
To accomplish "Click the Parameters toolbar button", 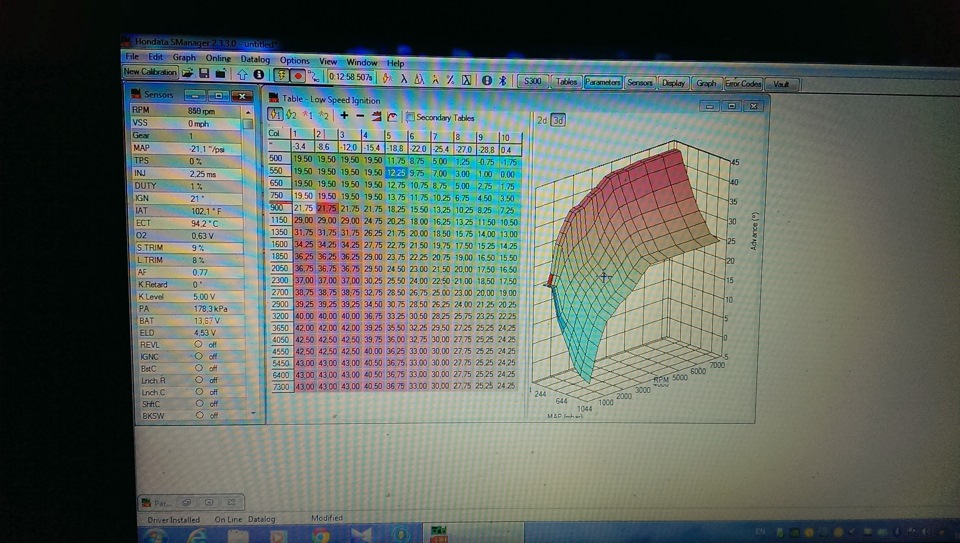I will point(602,82).
